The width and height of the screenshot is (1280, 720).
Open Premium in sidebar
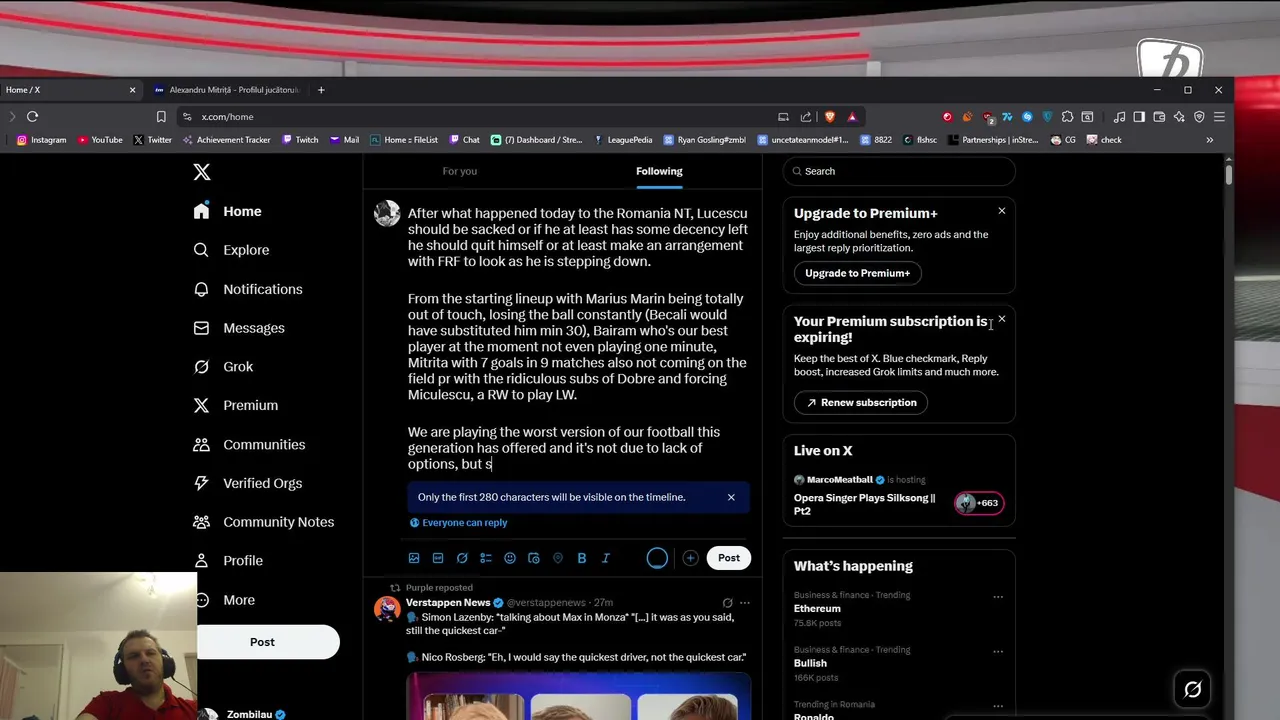pos(236,405)
